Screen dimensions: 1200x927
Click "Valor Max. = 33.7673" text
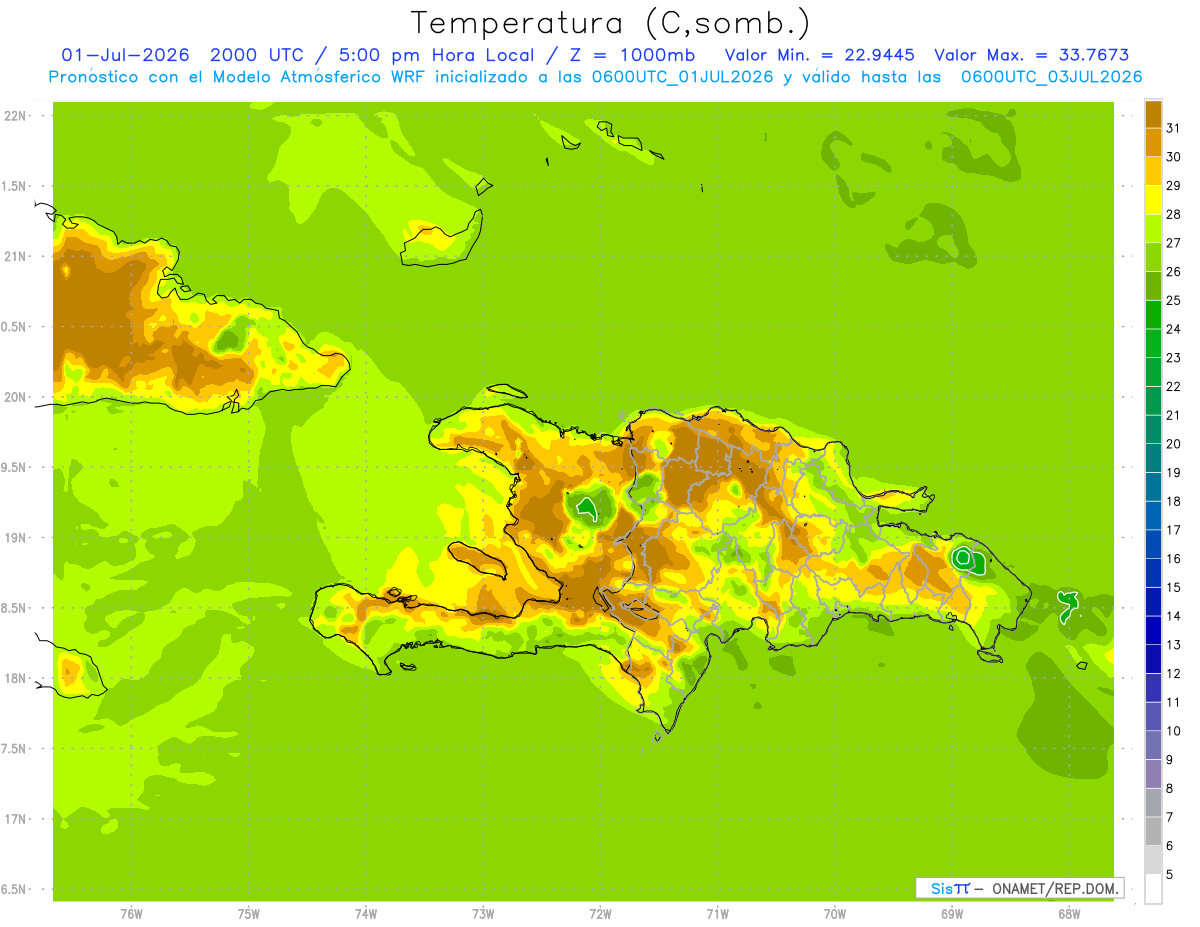pos(1032,55)
